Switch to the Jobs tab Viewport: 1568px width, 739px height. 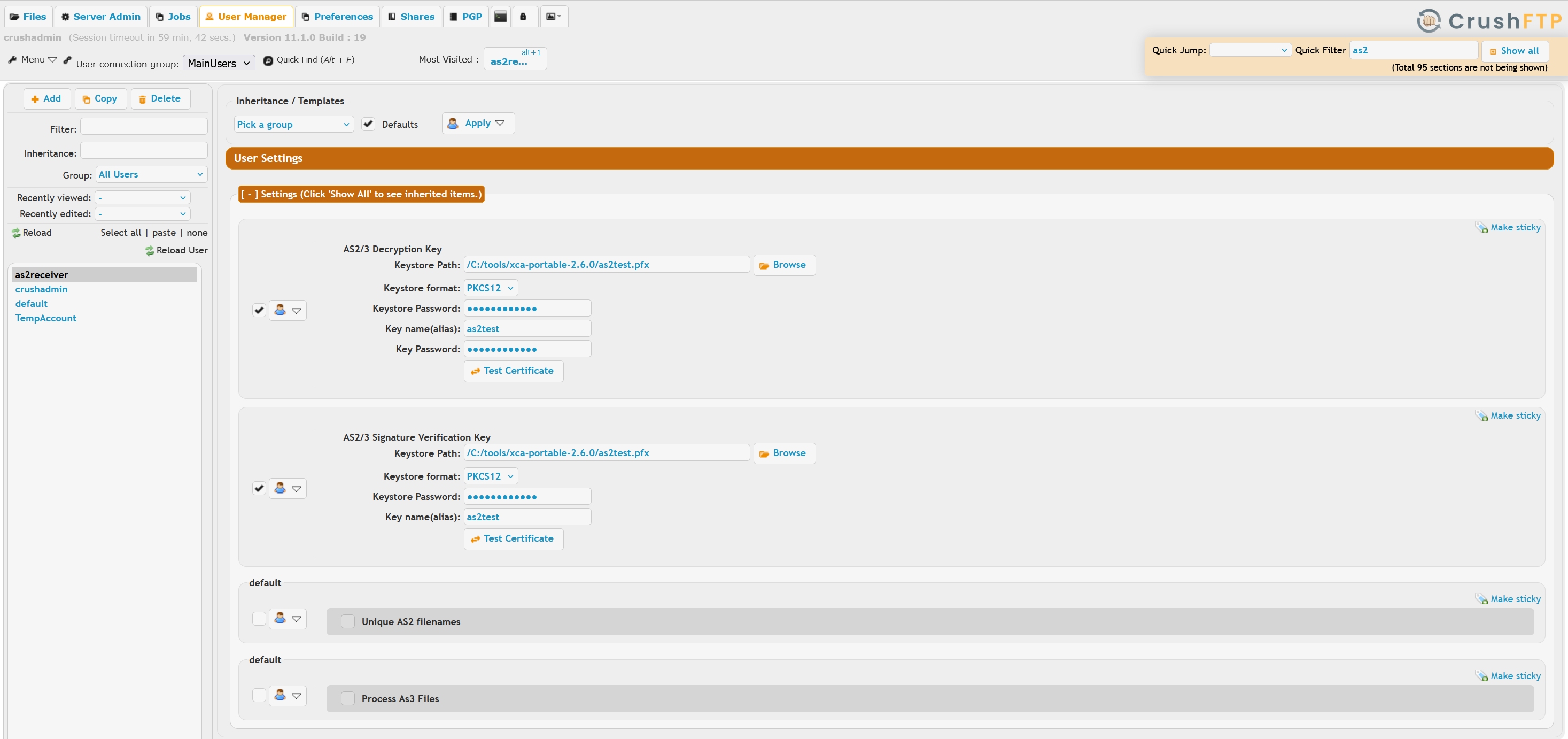pos(173,17)
